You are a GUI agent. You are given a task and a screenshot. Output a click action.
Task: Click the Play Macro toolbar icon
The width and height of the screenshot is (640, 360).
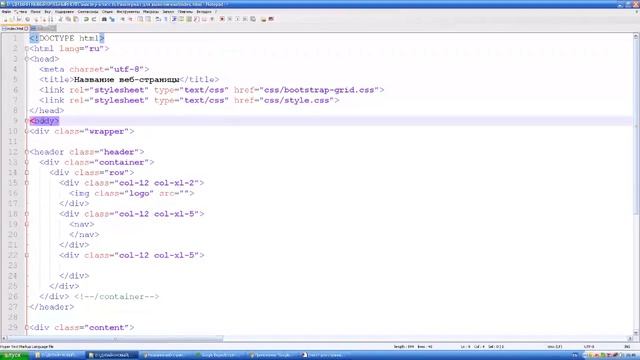tap(237, 19)
